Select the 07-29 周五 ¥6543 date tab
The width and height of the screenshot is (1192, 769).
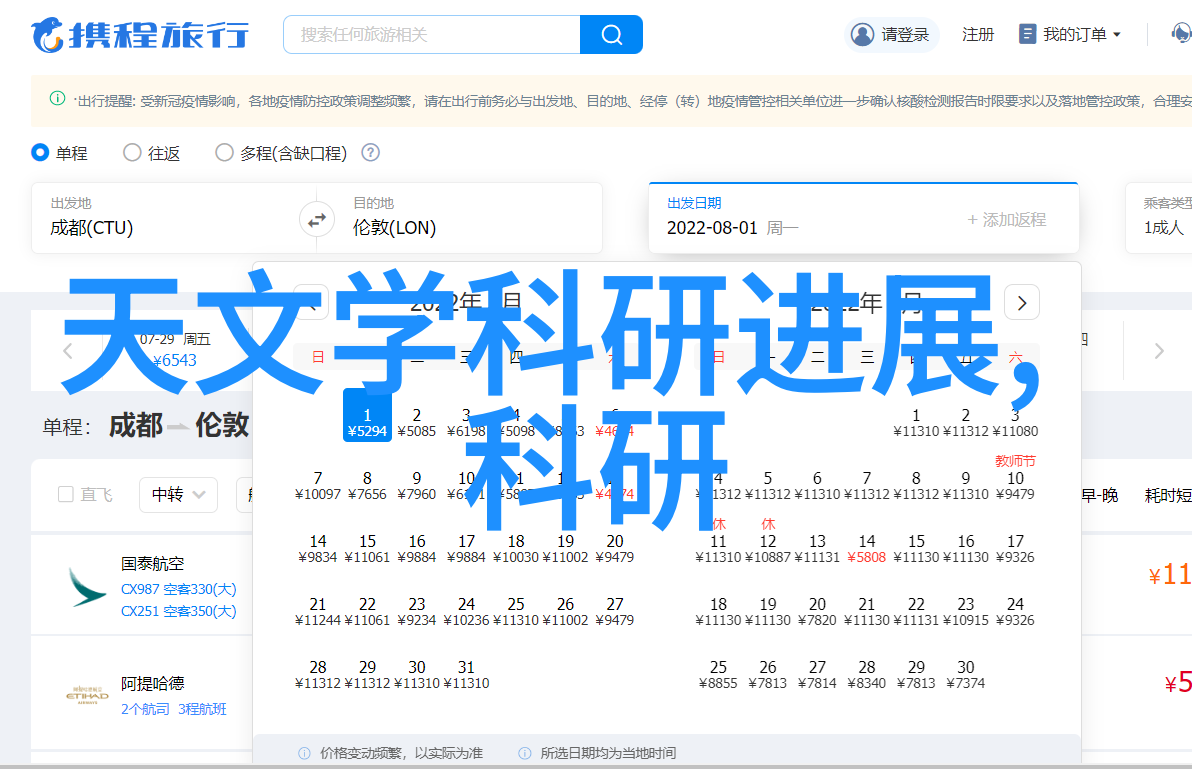coord(175,350)
